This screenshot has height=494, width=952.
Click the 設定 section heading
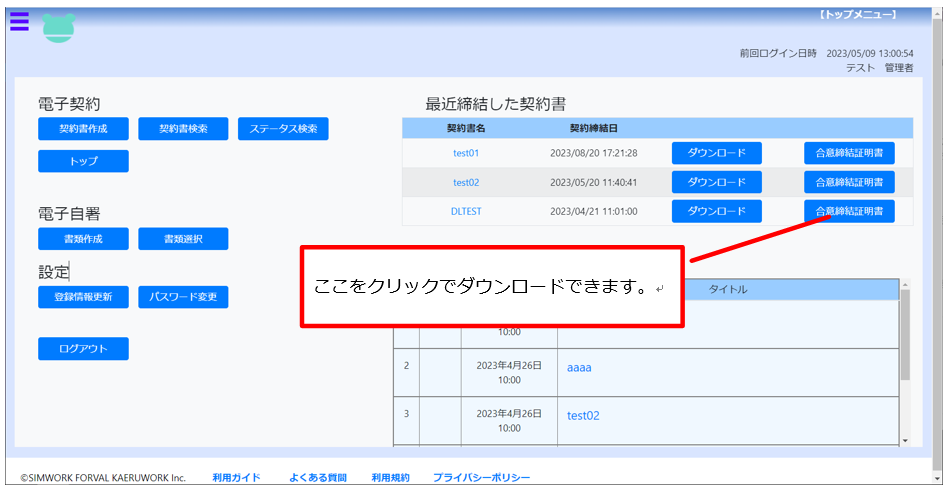[53, 272]
